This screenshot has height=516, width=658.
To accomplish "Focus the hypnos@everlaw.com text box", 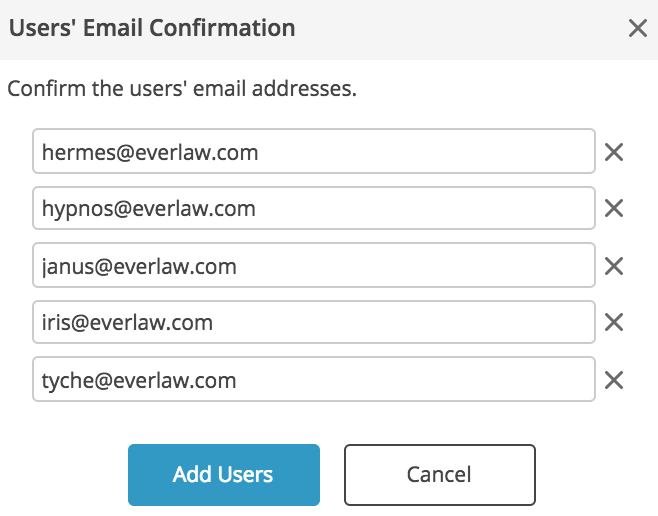I will 314,208.
